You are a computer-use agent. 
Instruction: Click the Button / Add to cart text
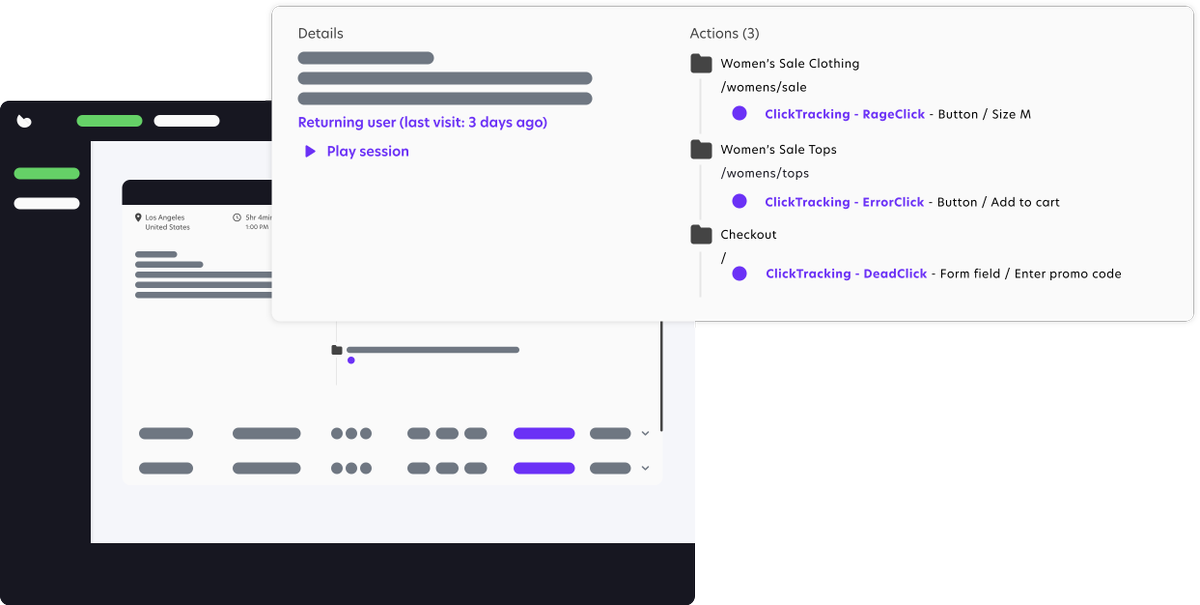[x=999, y=202]
